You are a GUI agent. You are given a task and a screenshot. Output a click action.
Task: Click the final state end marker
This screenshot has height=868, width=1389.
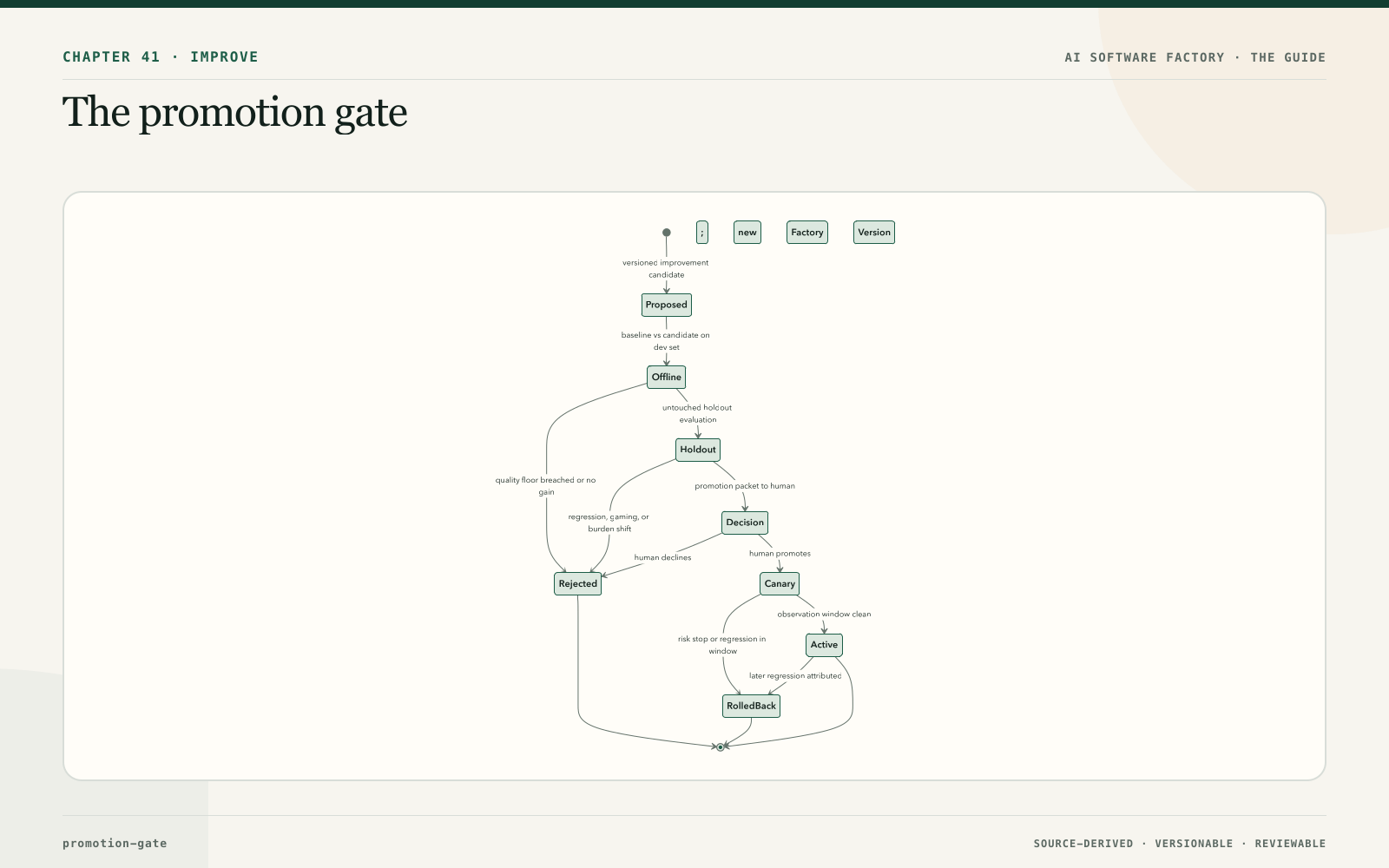click(x=720, y=746)
